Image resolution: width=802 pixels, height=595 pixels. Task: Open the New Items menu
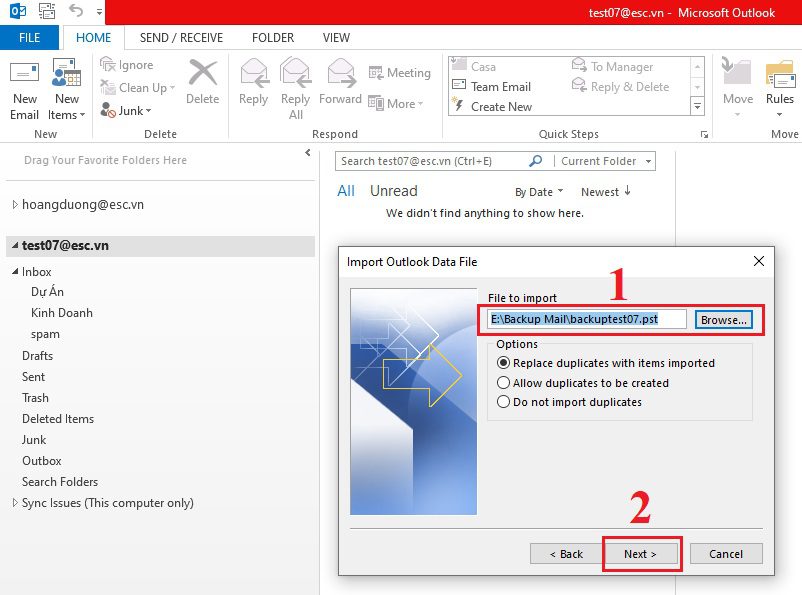pyautogui.click(x=66, y=90)
